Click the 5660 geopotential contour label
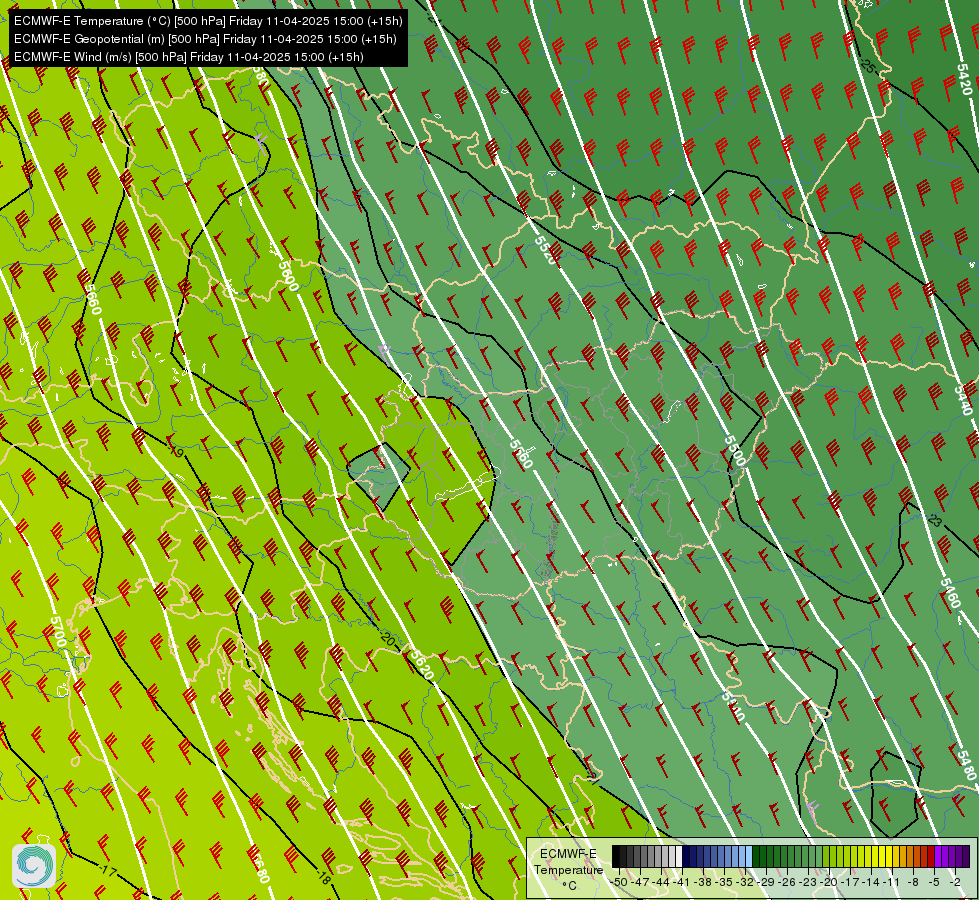 (x=92, y=299)
